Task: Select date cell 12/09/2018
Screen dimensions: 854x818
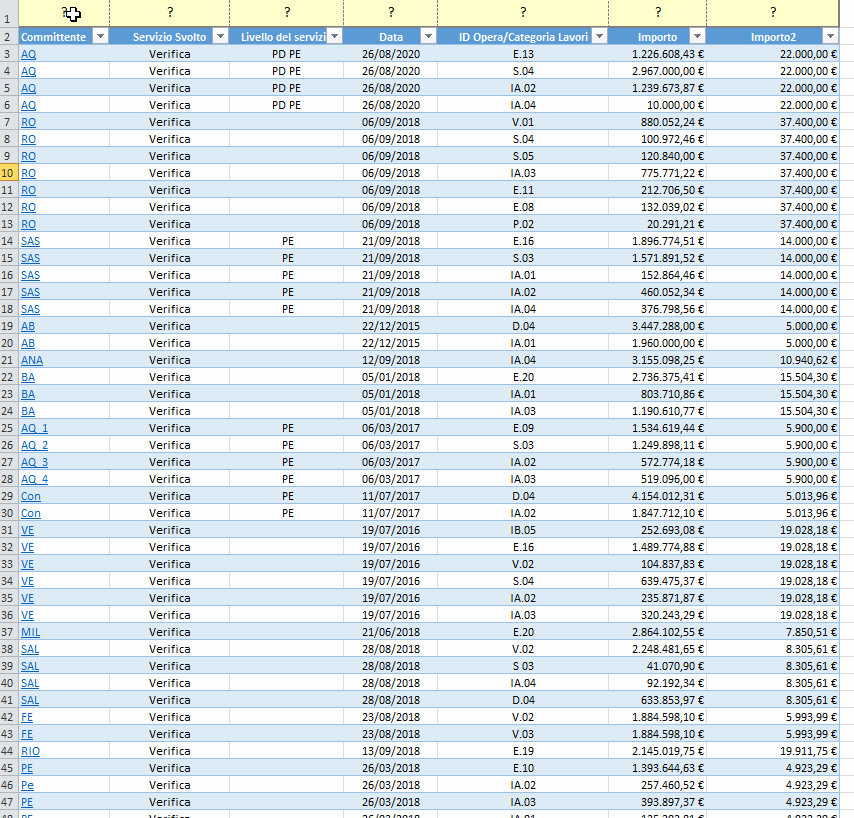Action: pos(391,360)
